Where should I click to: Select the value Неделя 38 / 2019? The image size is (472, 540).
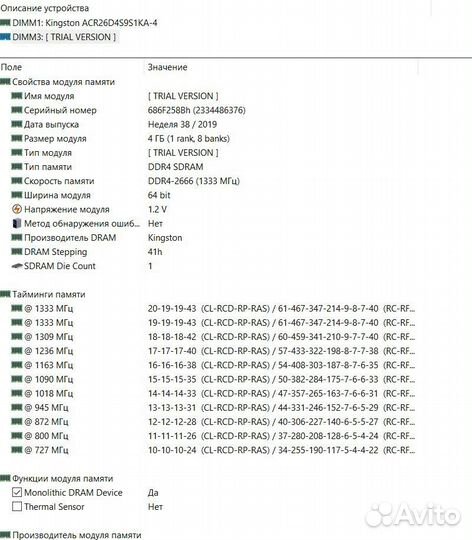click(182, 124)
